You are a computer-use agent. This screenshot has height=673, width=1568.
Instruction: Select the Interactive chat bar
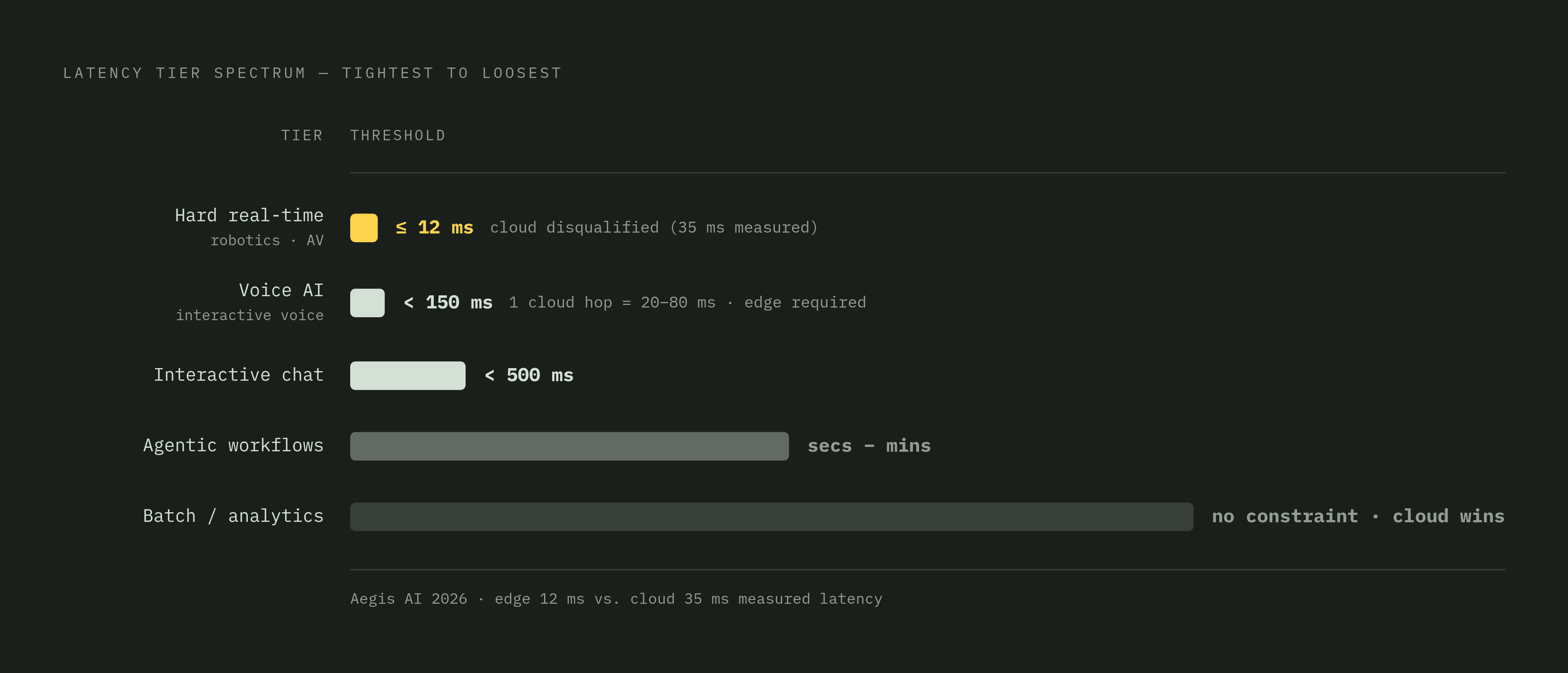click(408, 375)
